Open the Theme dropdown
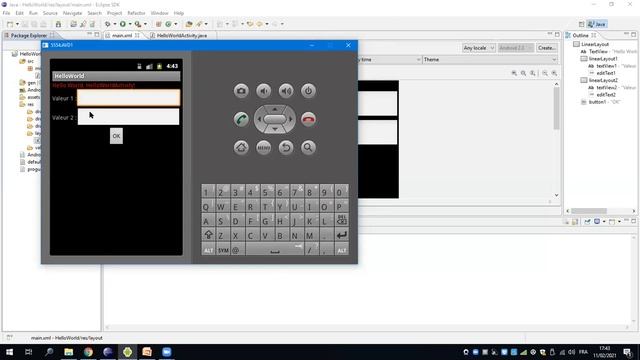The image size is (640, 360). tap(490, 60)
